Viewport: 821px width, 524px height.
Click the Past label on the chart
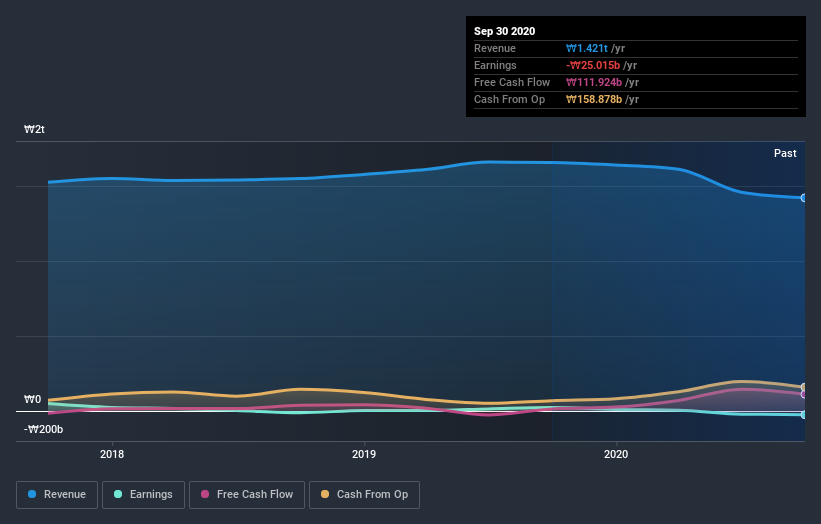pos(785,153)
